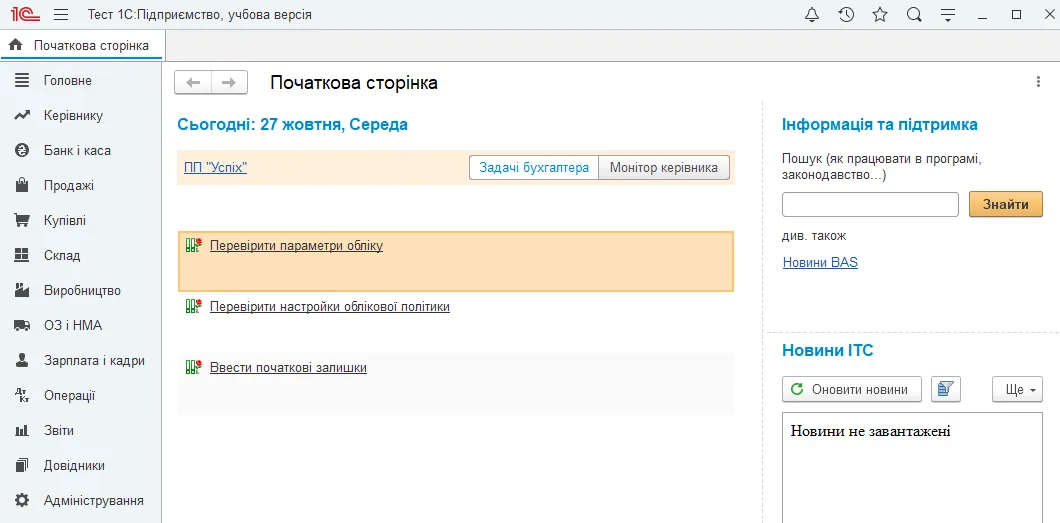Open the hamburger main menu icon
Screen dimensions: 1060x523
coord(61,14)
